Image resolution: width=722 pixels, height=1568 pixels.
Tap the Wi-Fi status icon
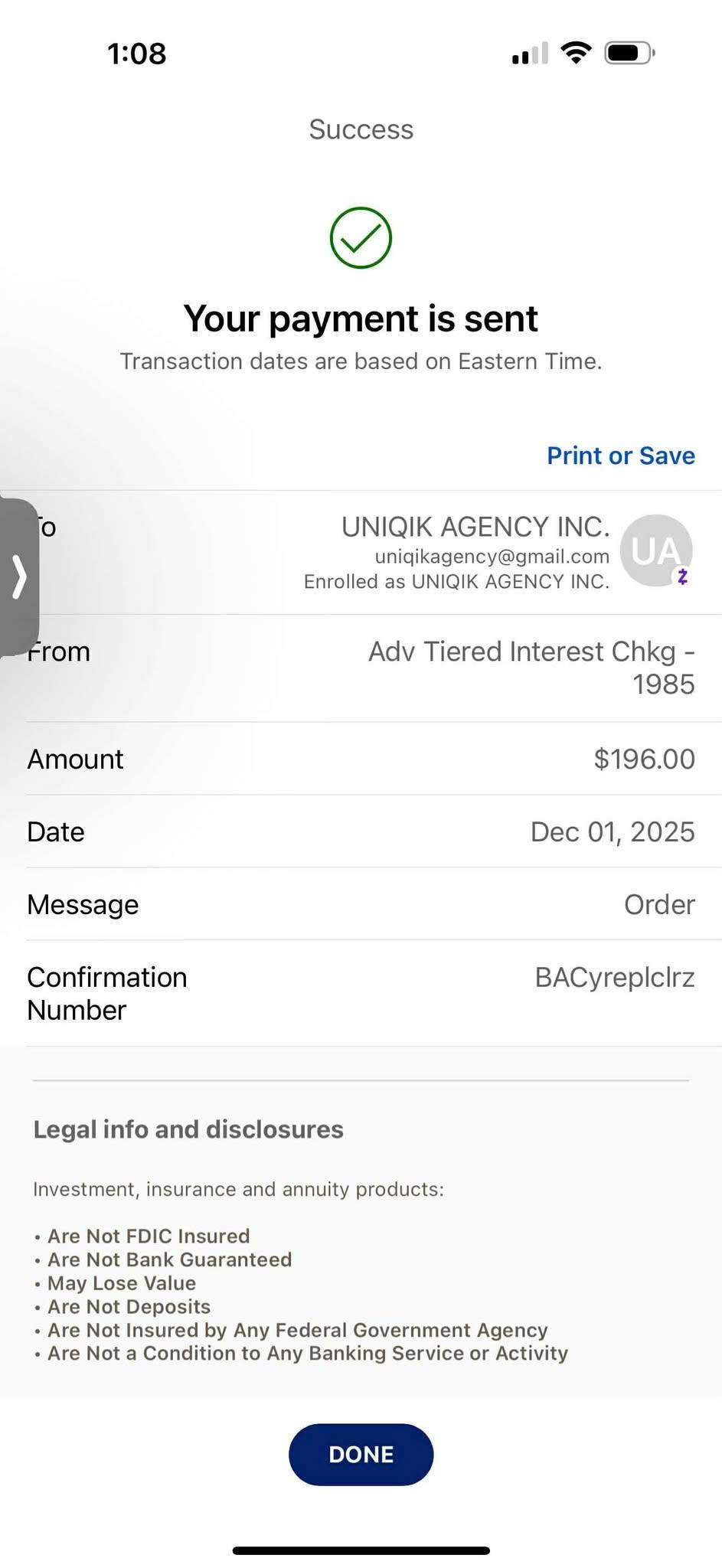point(575,53)
